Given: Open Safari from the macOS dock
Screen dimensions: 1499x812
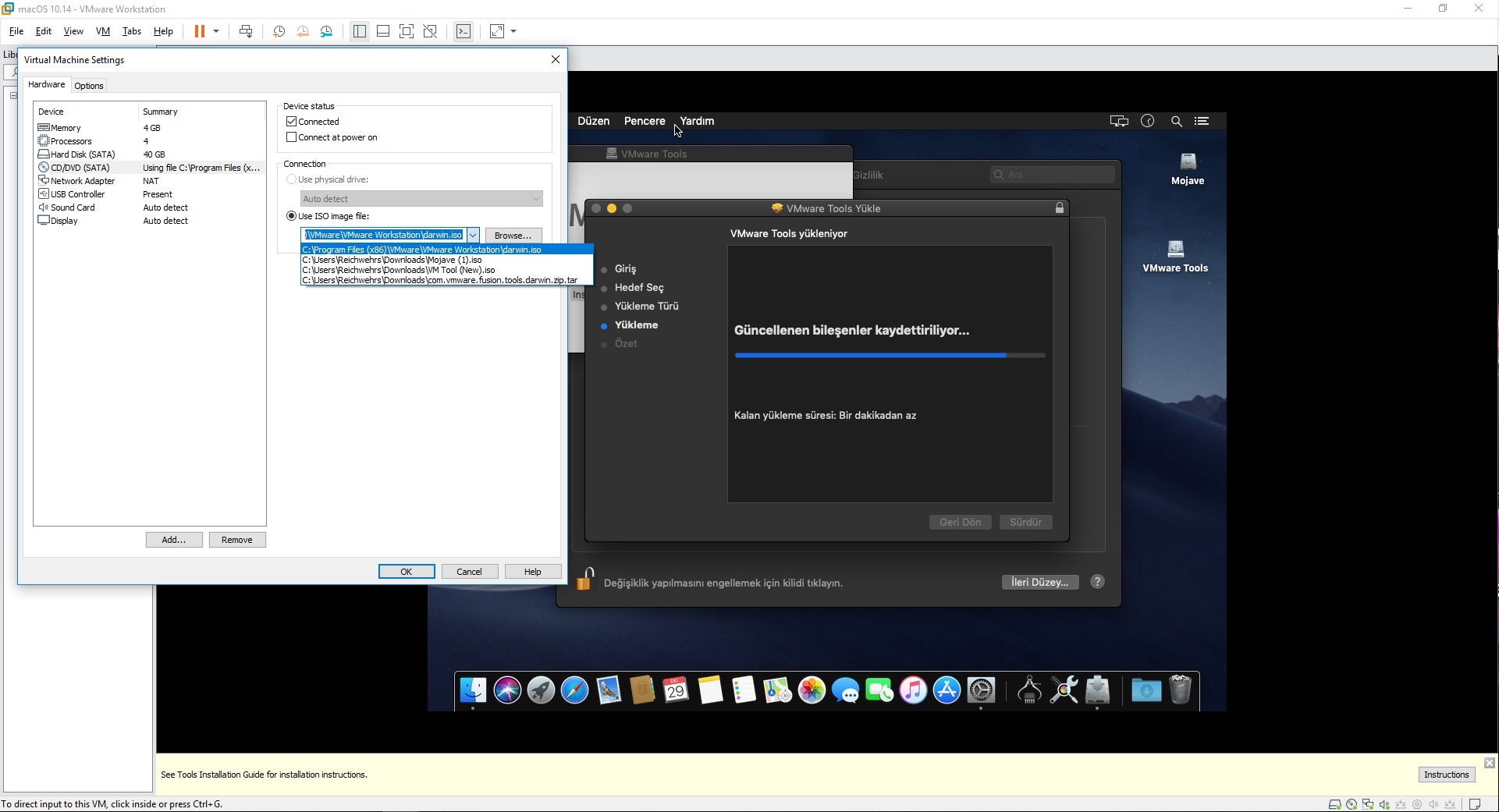Looking at the screenshot, I should point(575,690).
